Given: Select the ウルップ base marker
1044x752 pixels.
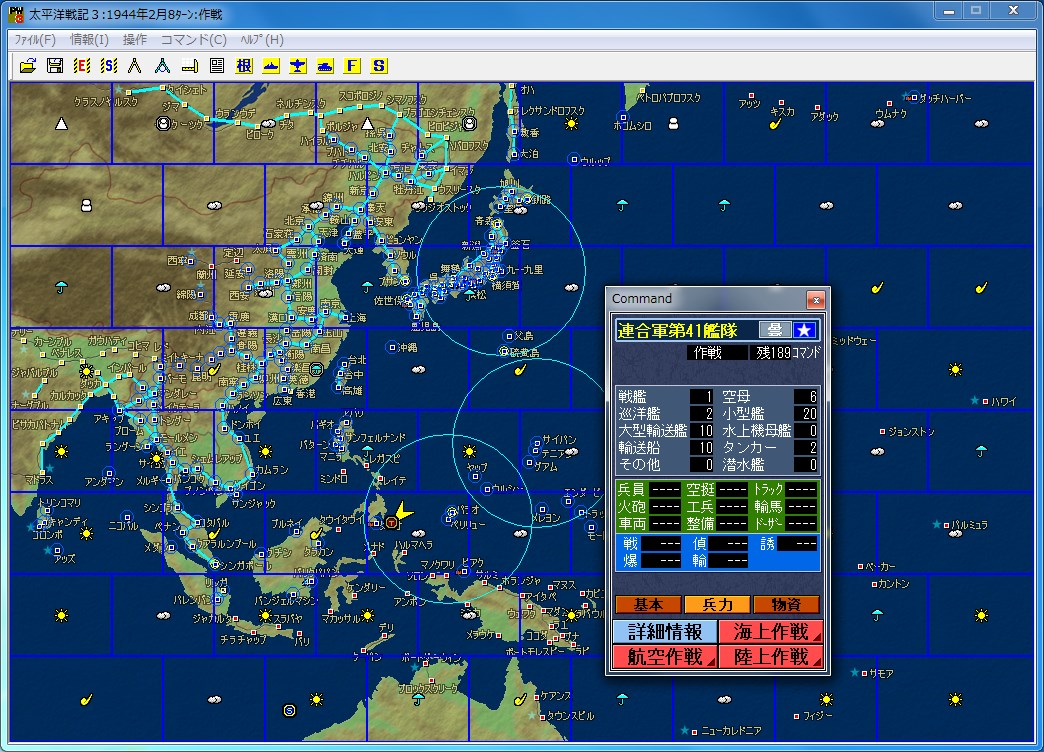Looking at the screenshot, I should 573,159.
